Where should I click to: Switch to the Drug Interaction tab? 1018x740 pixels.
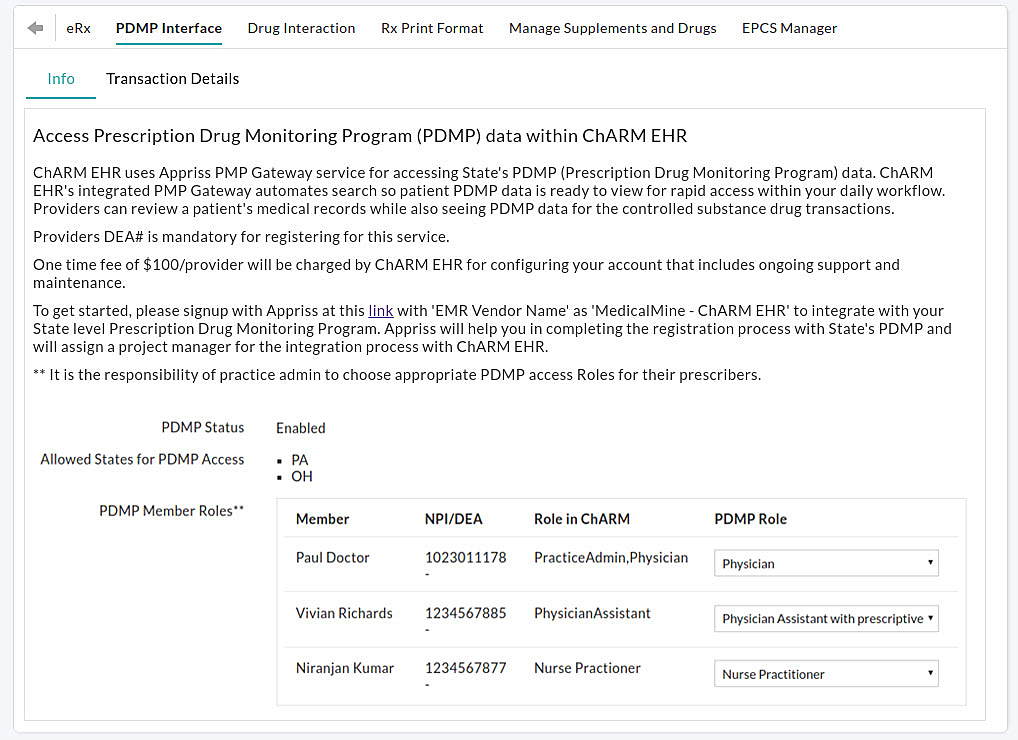click(x=301, y=28)
